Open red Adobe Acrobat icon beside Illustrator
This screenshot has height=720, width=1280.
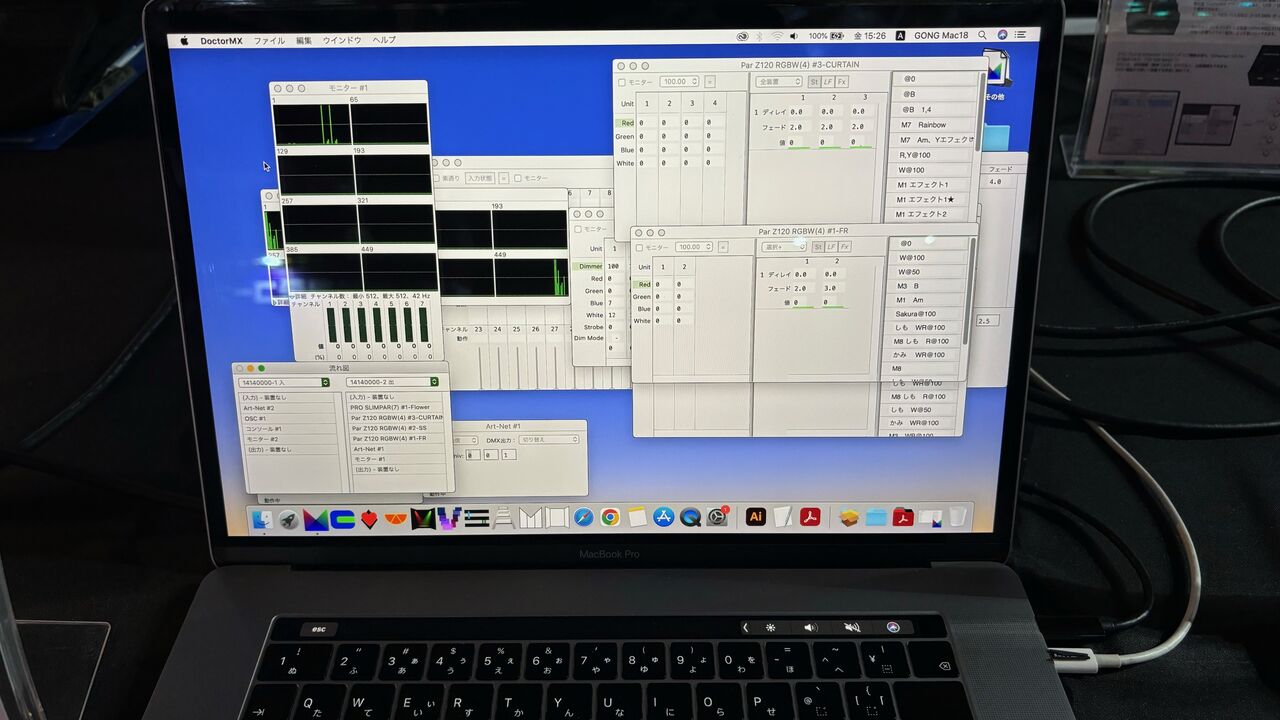coord(809,517)
